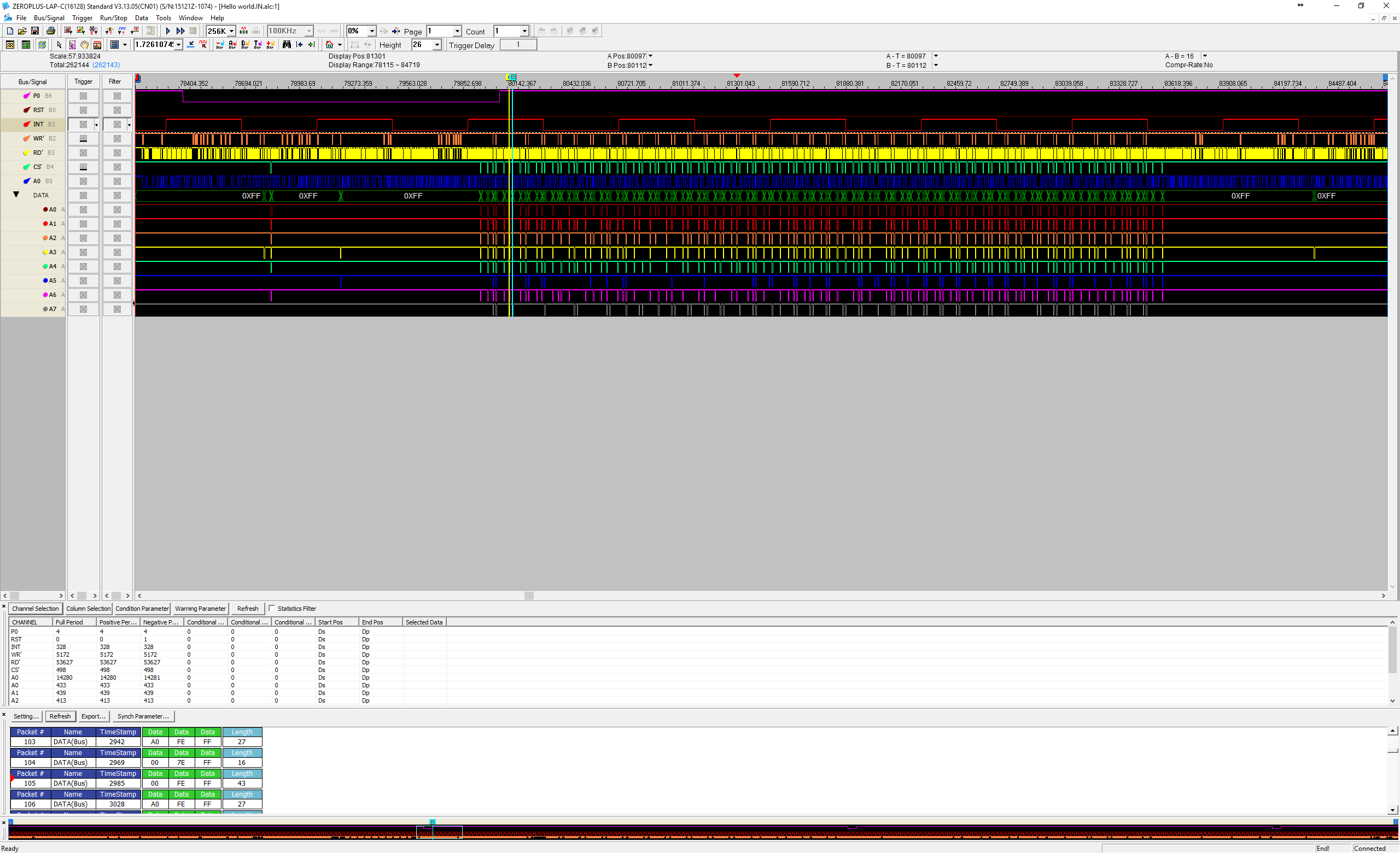Toggle the trigger condition for CS'

(83, 167)
